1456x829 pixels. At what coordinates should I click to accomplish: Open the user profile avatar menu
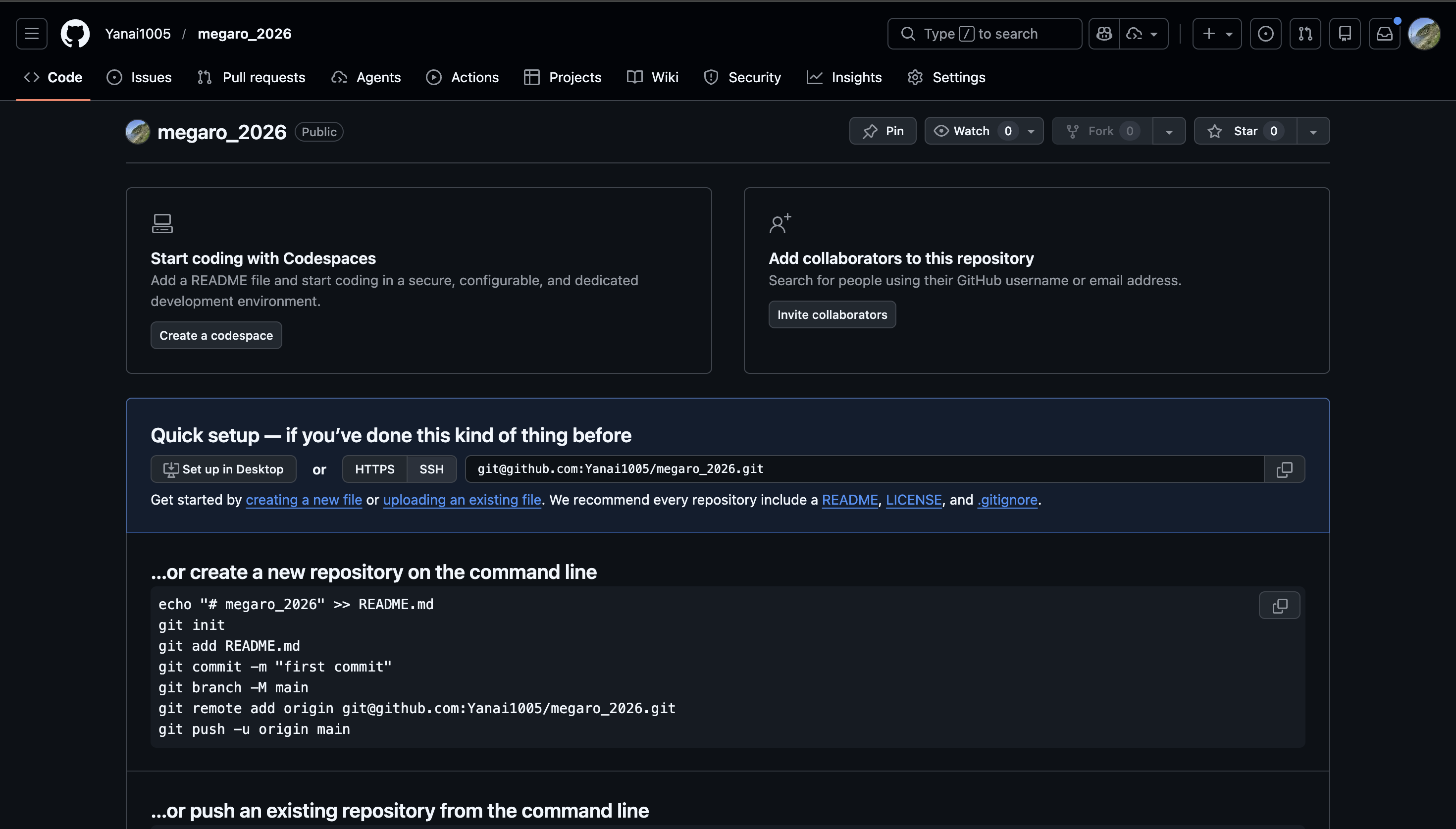pyautogui.click(x=1423, y=34)
